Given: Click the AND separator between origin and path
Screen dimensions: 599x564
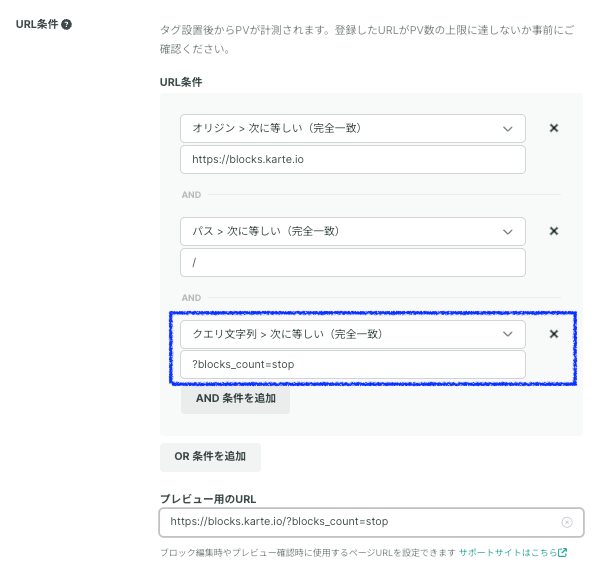Looking at the screenshot, I should click(191, 195).
